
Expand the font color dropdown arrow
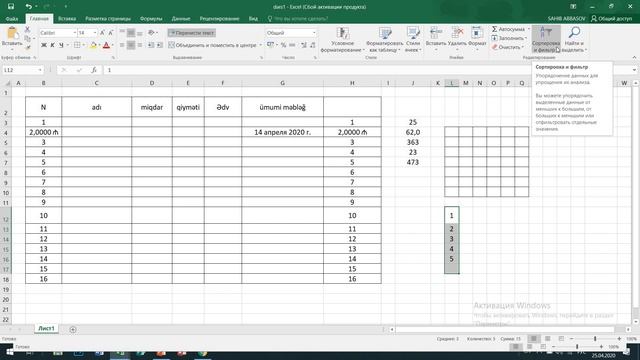coord(112,45)
